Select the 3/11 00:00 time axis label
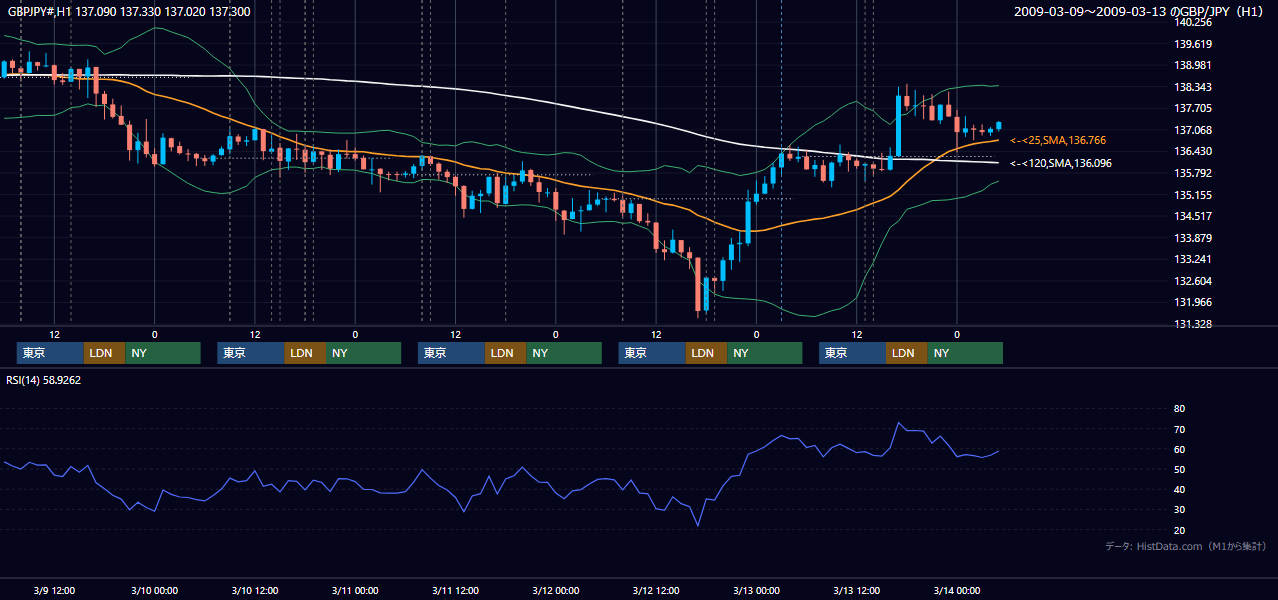The height and width of the screenshot is (600, 1278). (x=355, y=590)
